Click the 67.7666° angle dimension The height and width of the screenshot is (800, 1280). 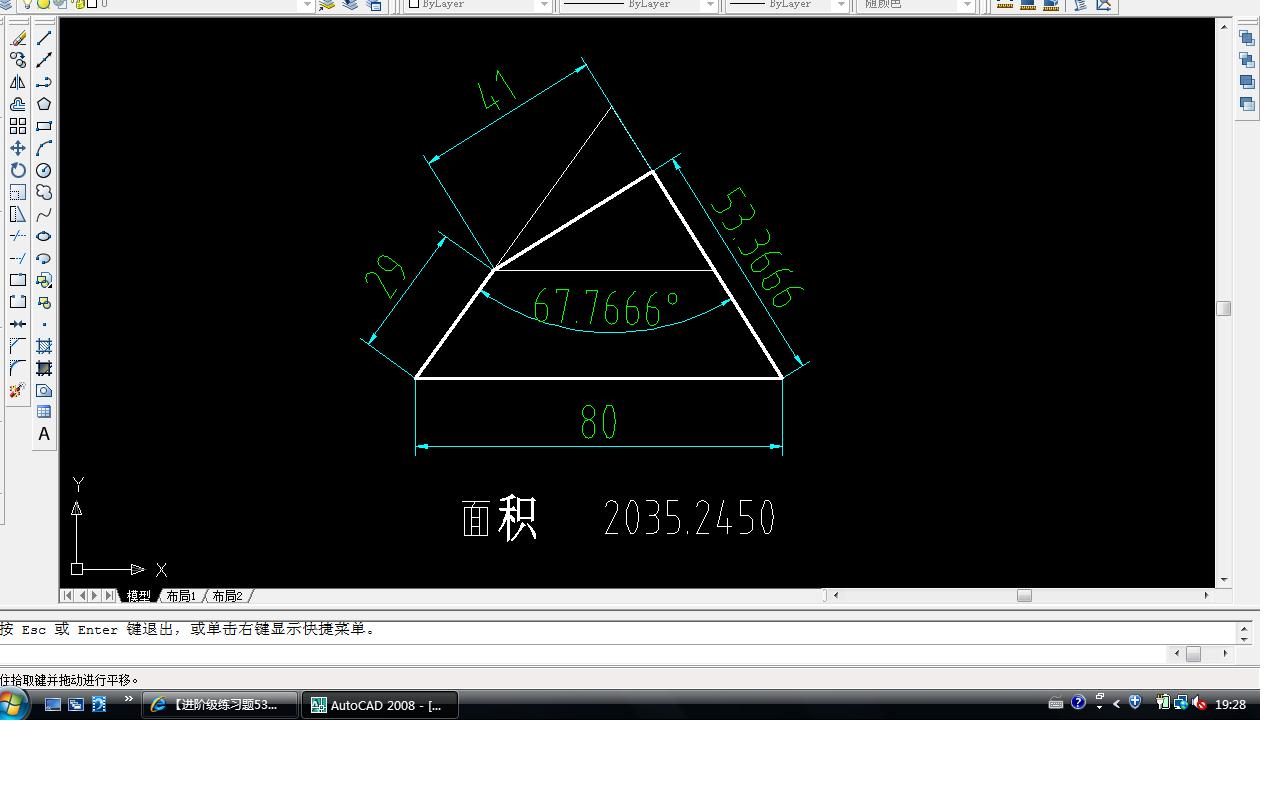point(607,308)
